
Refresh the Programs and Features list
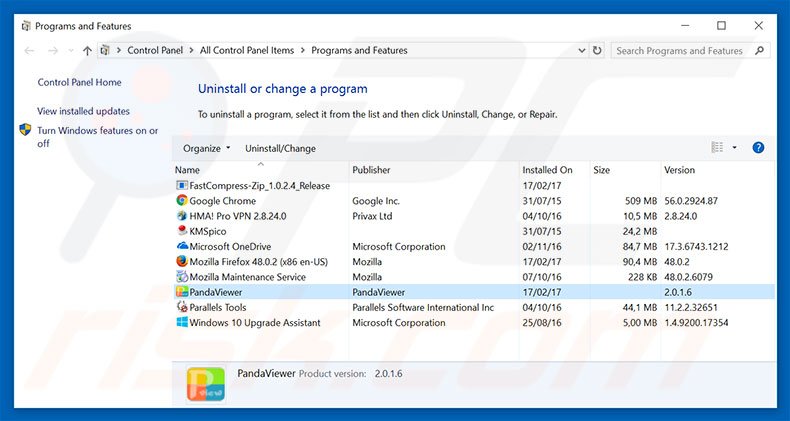(x=597, y=50)
